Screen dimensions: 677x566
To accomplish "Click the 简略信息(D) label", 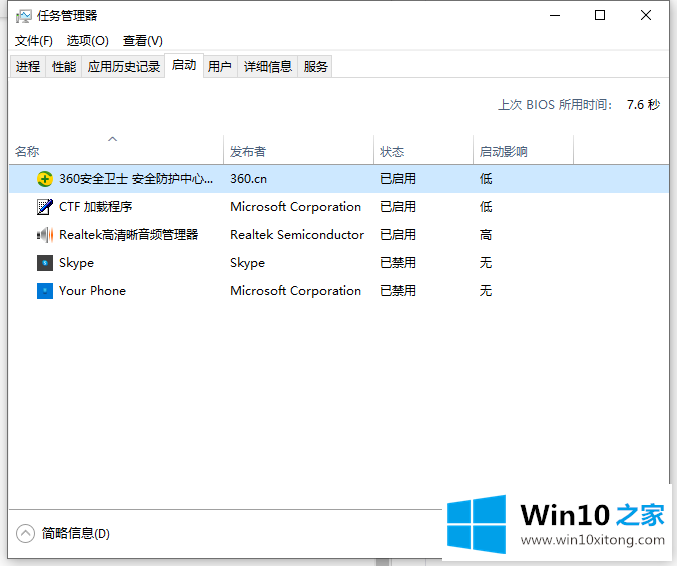I will coord(76,534).
